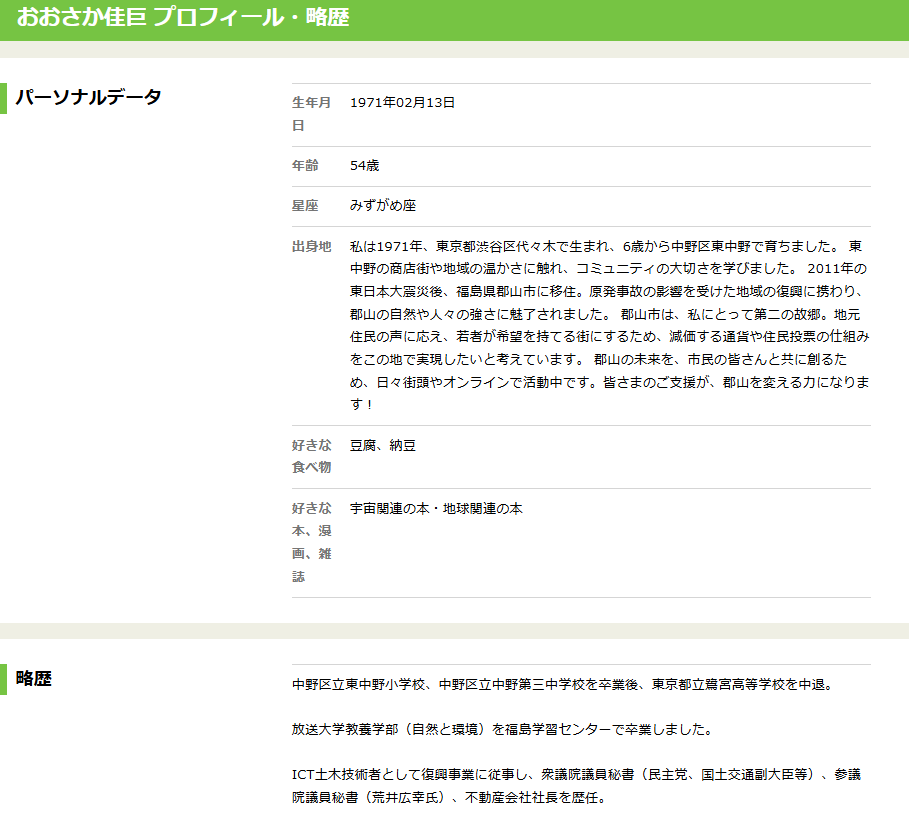Select the birthdate 1971年02月13日

[402, 102]
